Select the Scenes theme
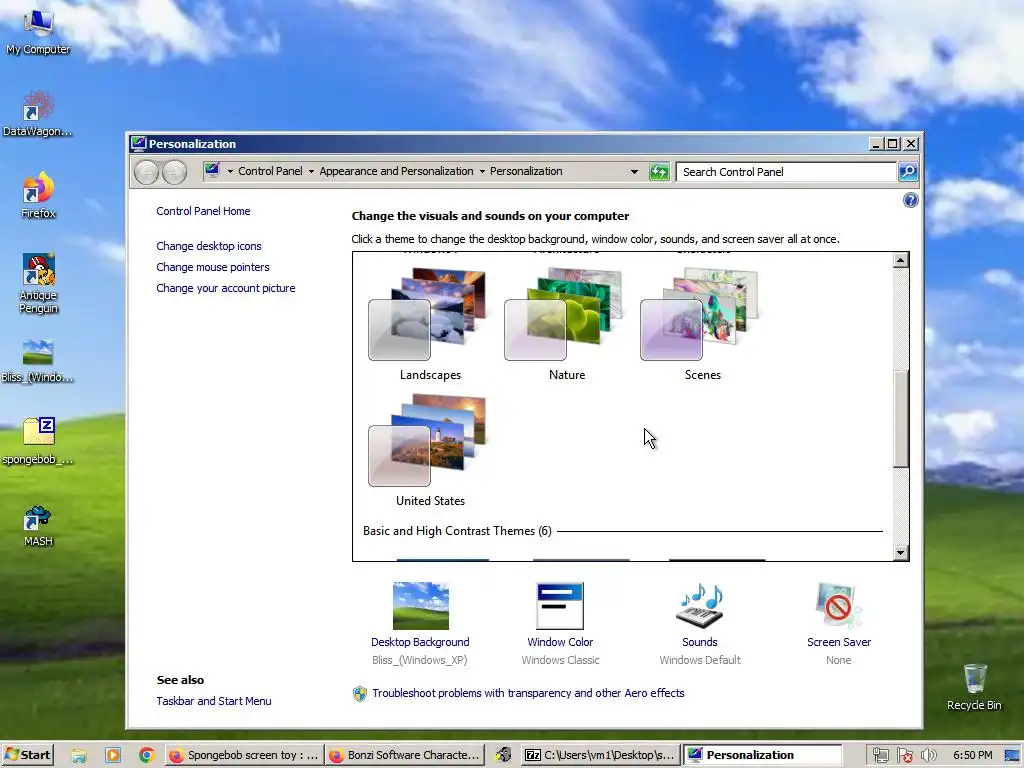 pos(702,325)
